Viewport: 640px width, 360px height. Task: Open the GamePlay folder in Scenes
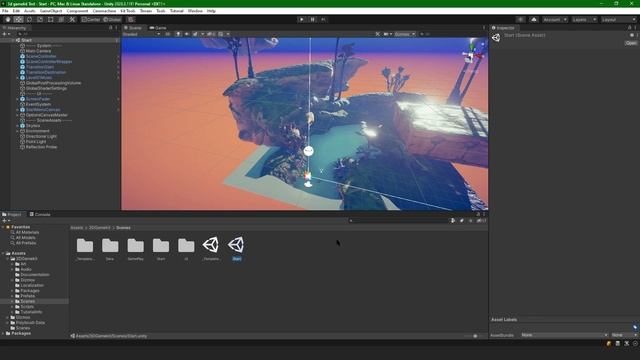coord(136,245)
